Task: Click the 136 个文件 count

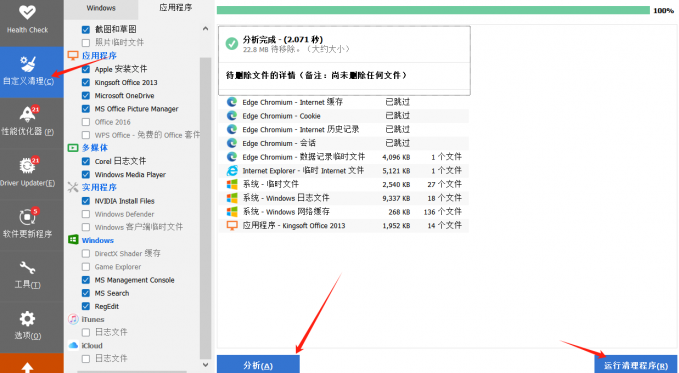Action: pyautogui.click(x=443, y=212)
